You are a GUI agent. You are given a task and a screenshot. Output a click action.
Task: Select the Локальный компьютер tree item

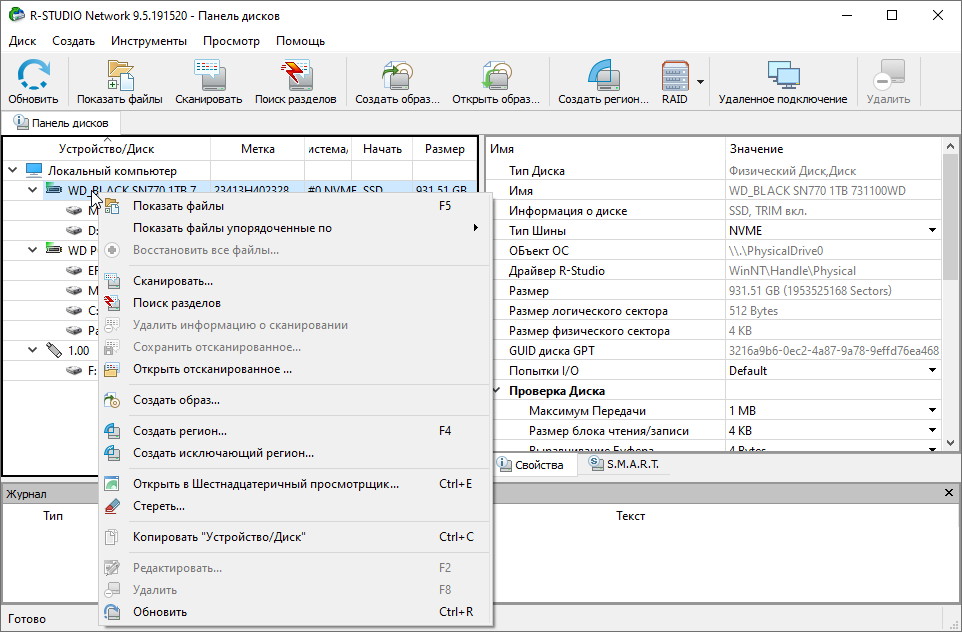click(112, 171)
